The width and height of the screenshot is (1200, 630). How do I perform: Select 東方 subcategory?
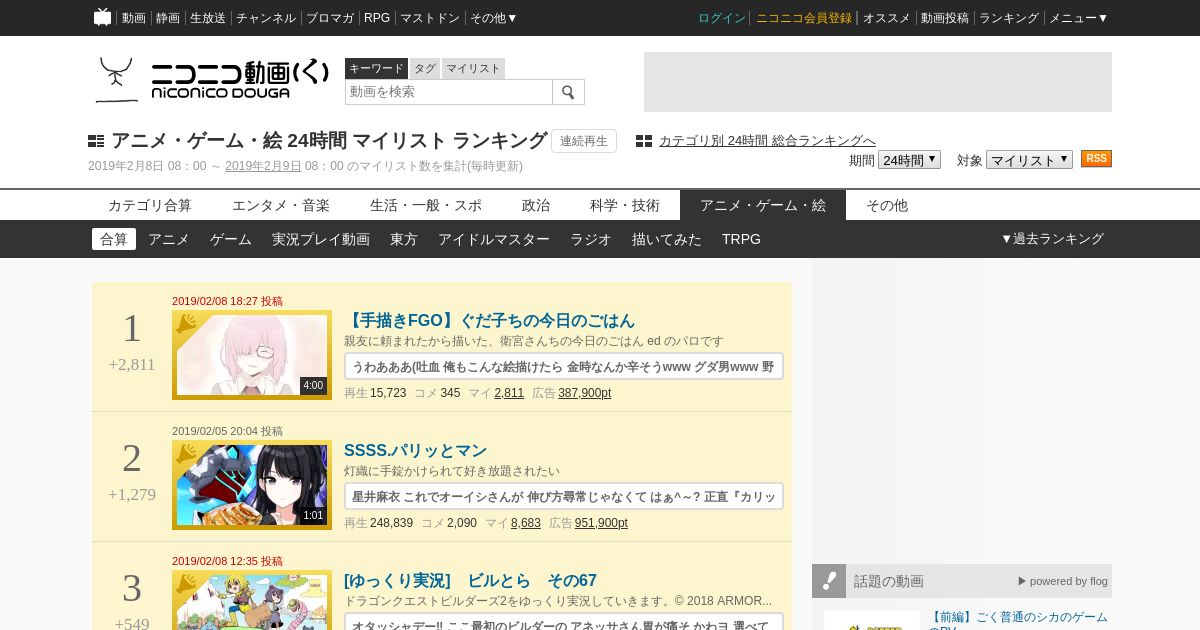pos(404,239)
